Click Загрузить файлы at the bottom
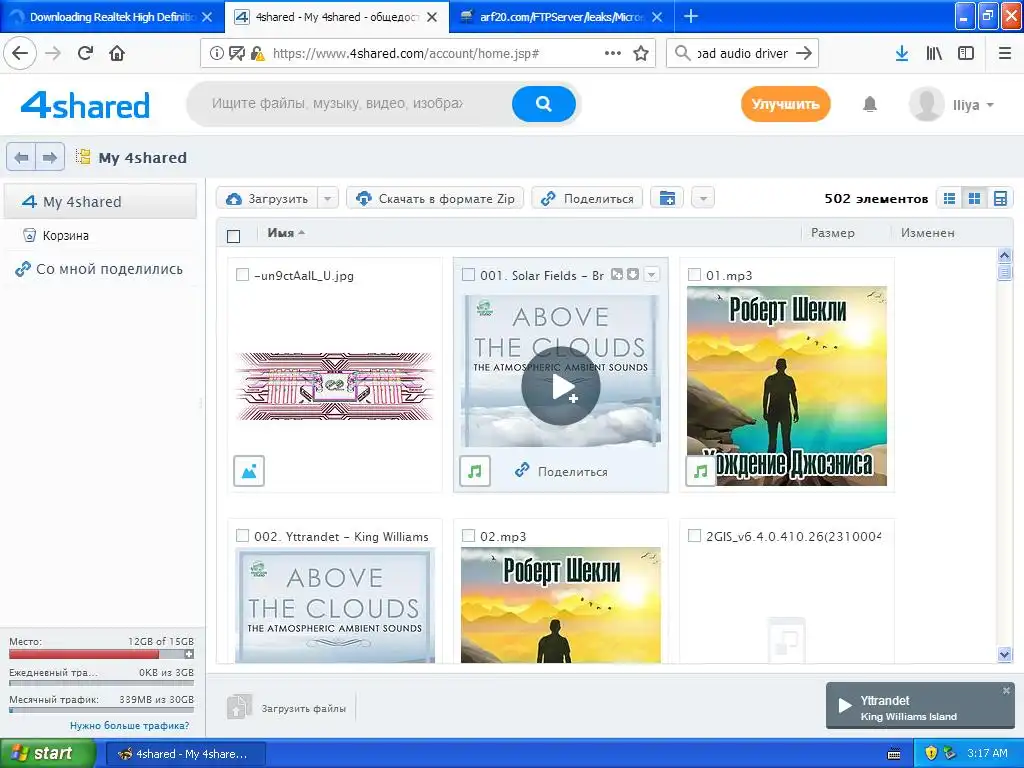Image resolution: width=1024 pixels, height=768 pixels. coord(287,708)
